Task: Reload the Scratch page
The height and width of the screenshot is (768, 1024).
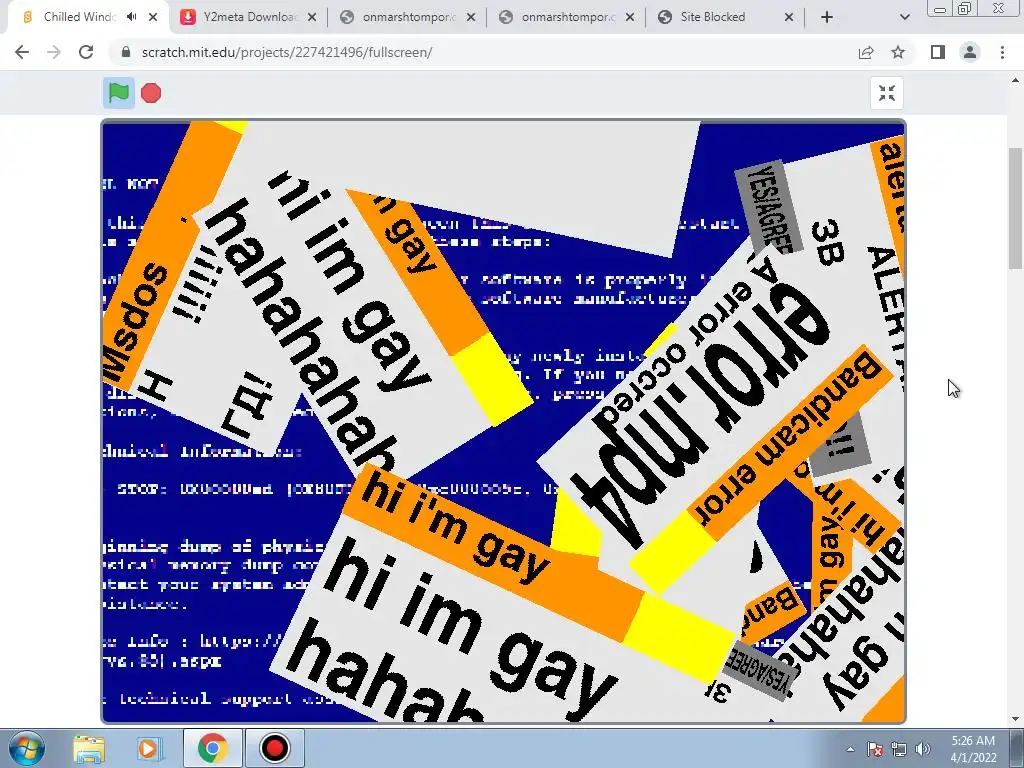Action: pos(86,52)
